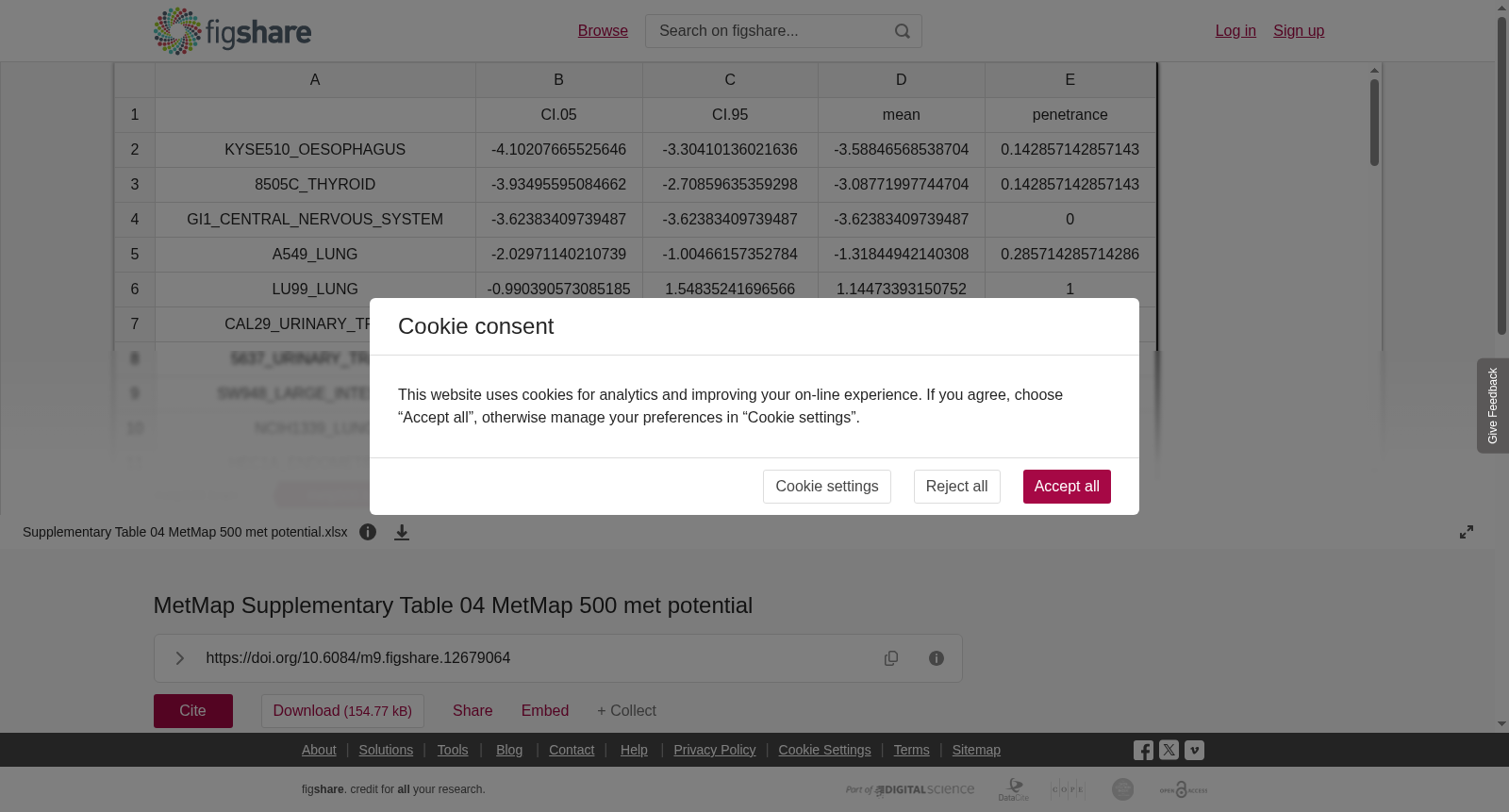Click Reject all cookies
Viewport: 1509px width, 812px height.
(957, 487)
